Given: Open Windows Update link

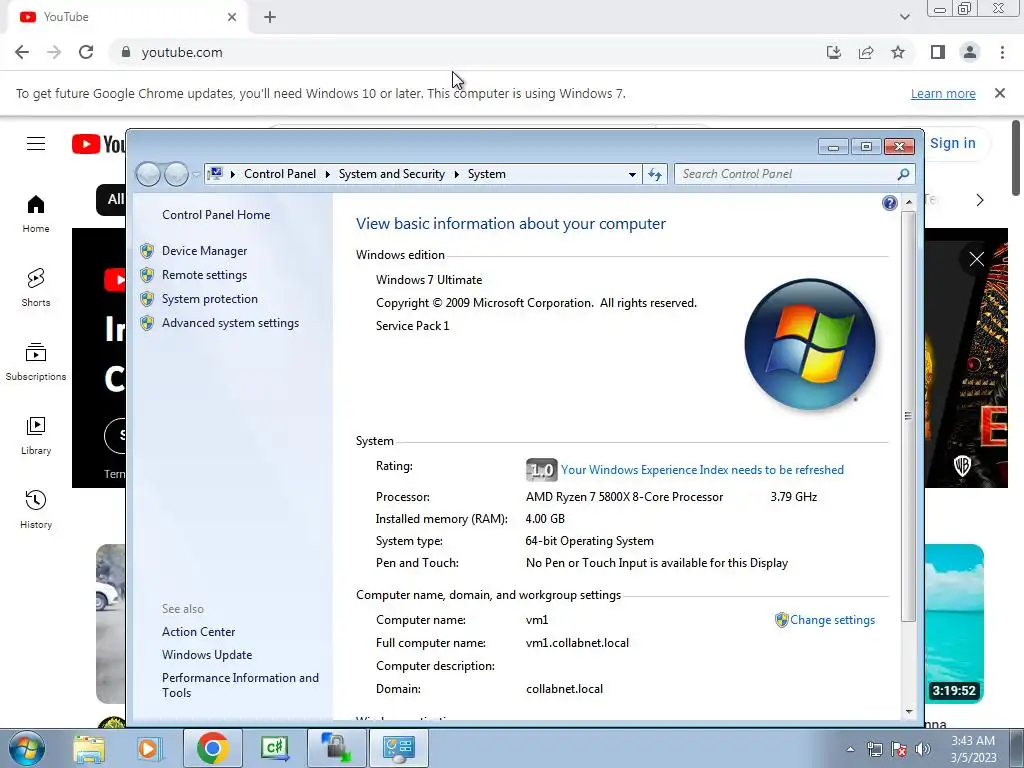Looking at the screenshot, I should pos(207,655).
